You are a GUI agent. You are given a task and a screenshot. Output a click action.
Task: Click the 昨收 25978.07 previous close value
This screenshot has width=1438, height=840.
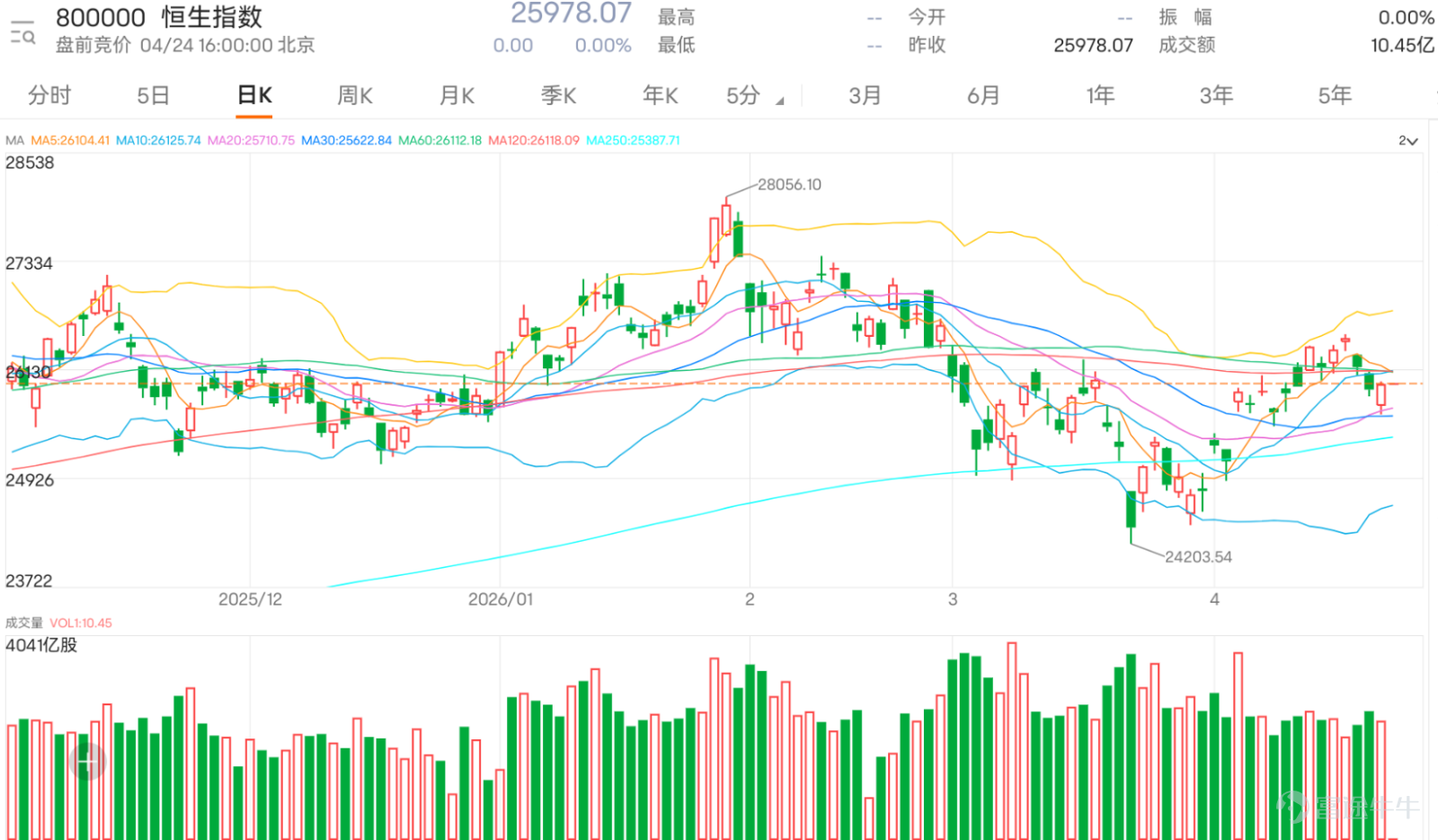coord(1093,45)
